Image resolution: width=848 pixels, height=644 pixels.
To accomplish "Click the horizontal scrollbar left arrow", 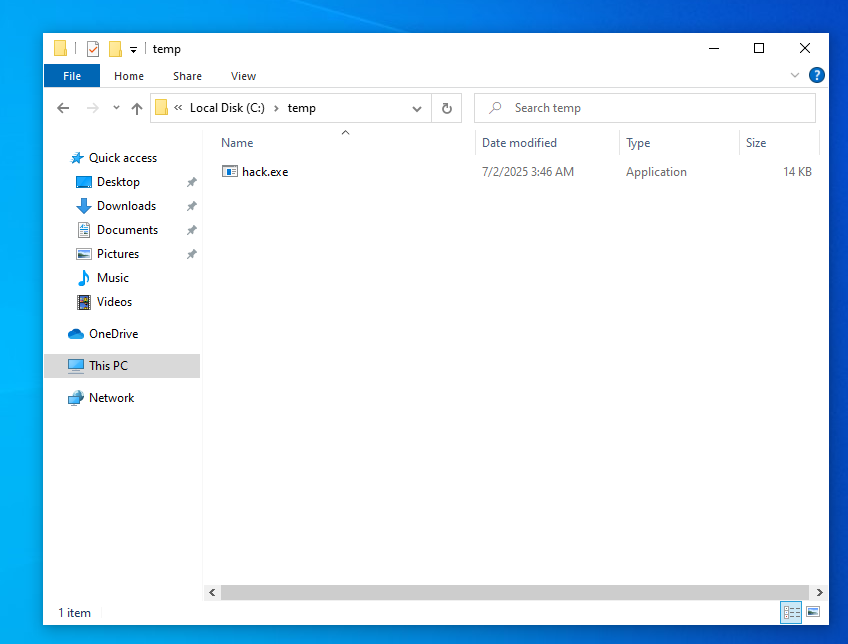I will click(x=212, y=592).
